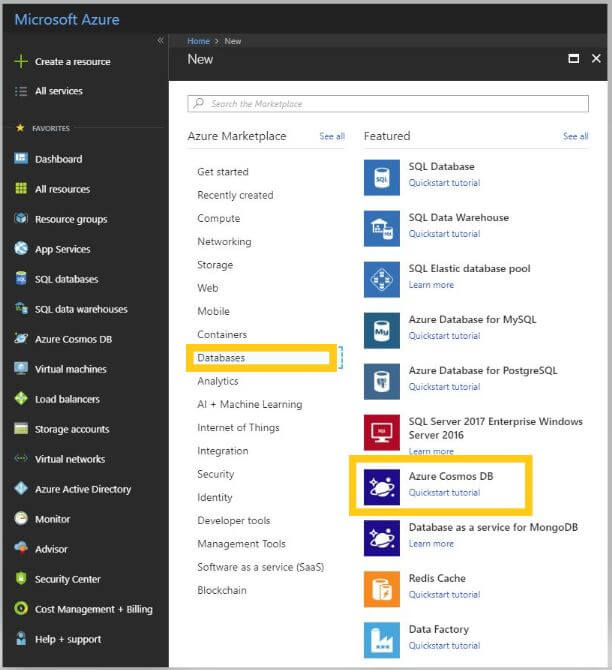
Task: Maximize the New blade
Action: click(x=574, y=59)
